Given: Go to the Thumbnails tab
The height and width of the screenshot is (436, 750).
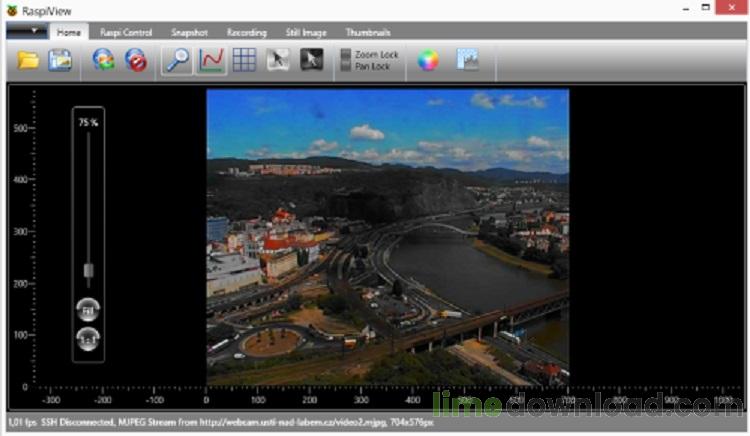Looking at the screenshot, I should click(368, 32).
